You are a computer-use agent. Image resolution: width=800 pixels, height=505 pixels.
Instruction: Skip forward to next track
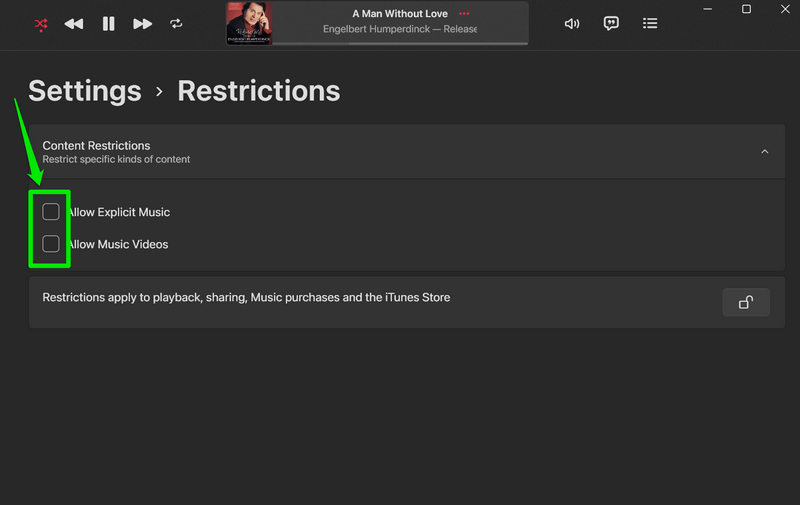tap(142, 24)
